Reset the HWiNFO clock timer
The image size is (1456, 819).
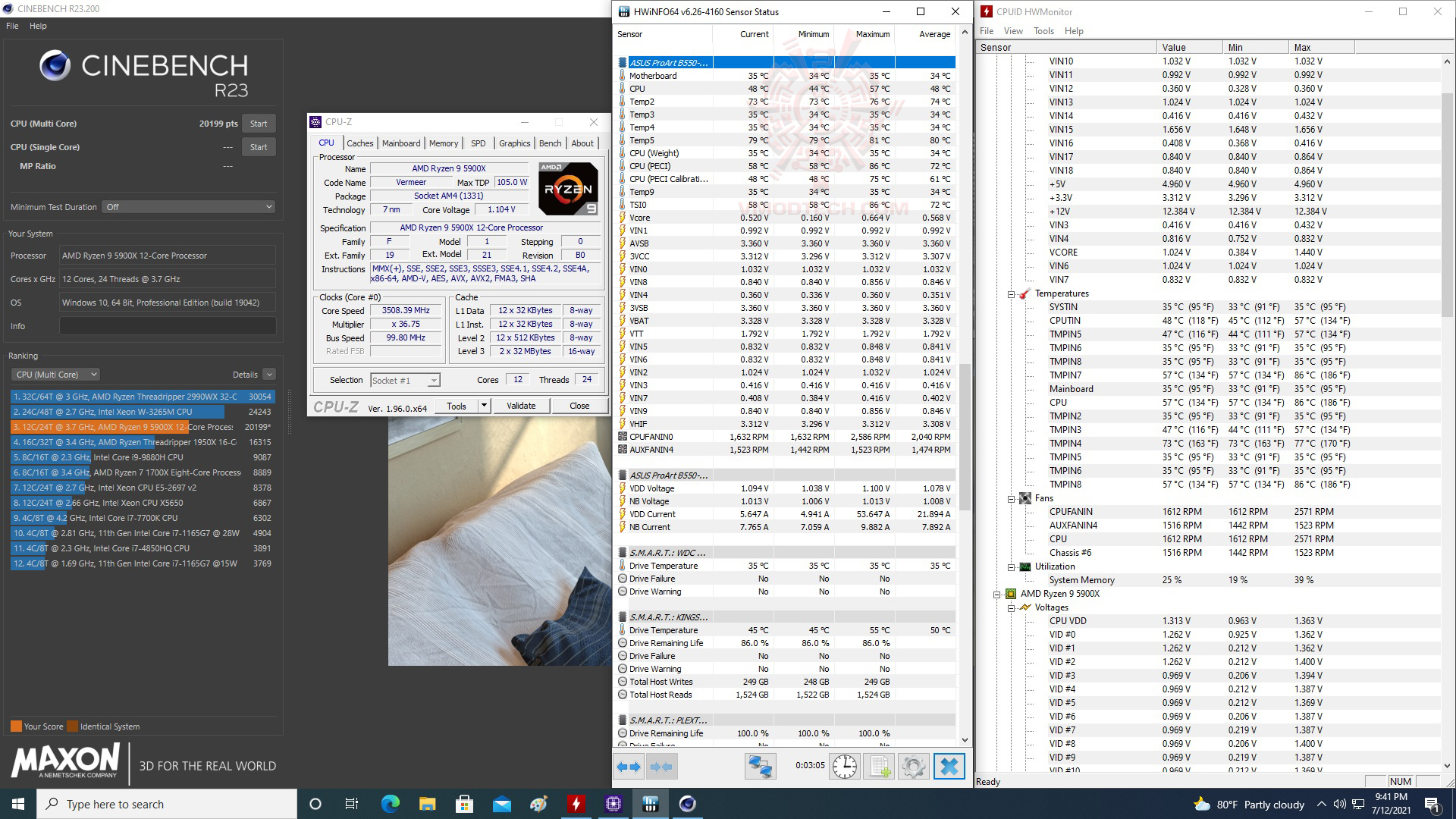pos(844,767)
